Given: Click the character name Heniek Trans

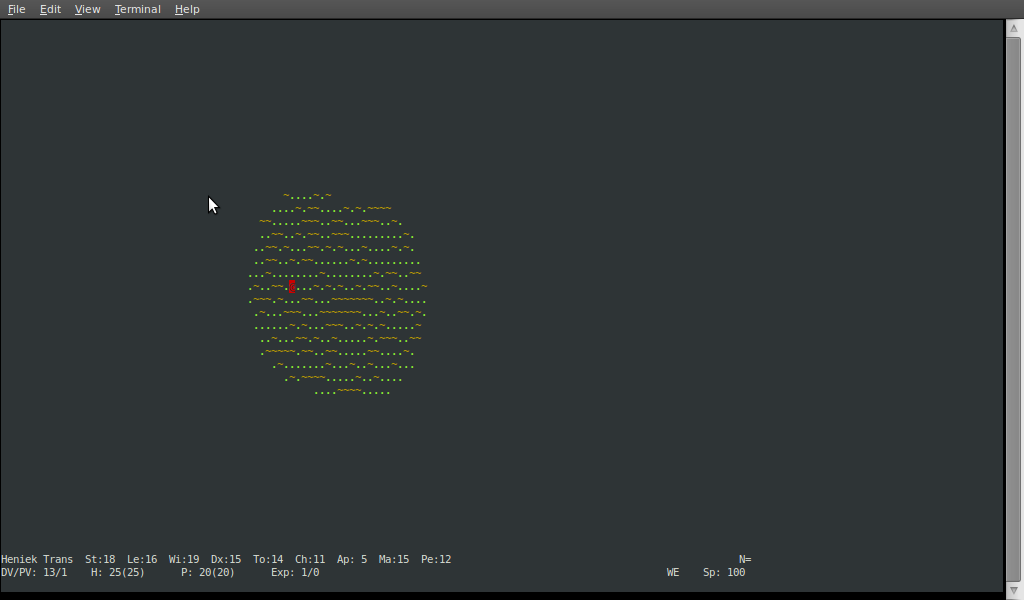Looking at the screenshot, I should (37, 559).
